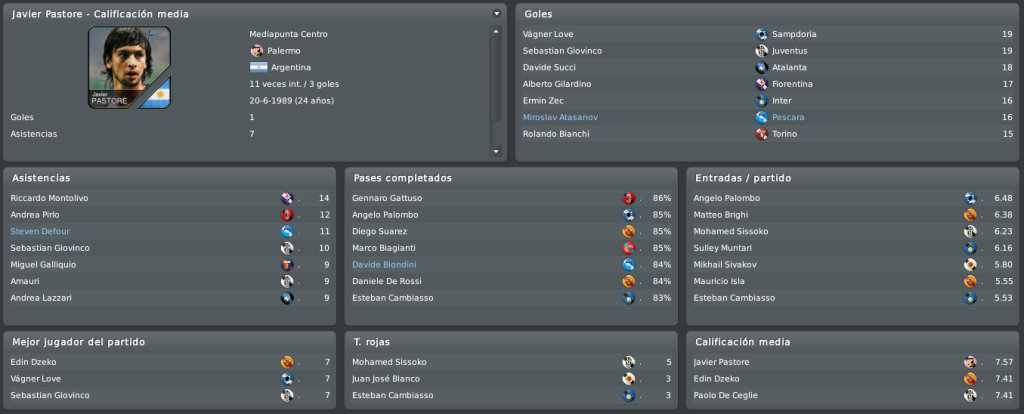Click the Torino badge beside Rolando Bianchi
The width and height of the screenshot is (1024, 414).
coord(761,134)
